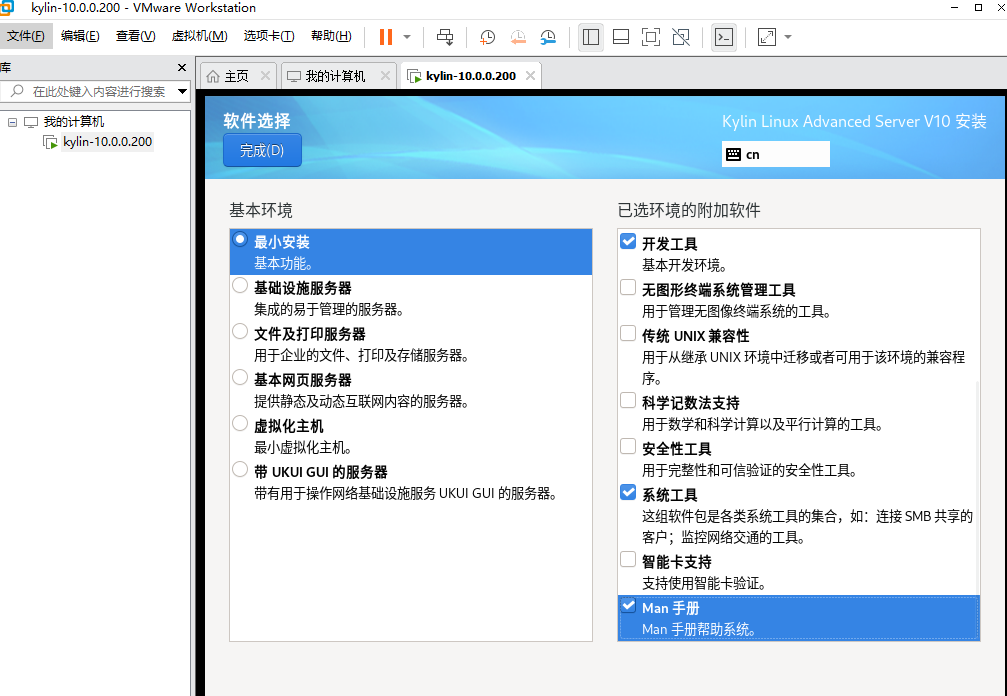Select the 基础设施服务器 radio button
This screenshot has width=1007, height=696.
click(240, 286)
